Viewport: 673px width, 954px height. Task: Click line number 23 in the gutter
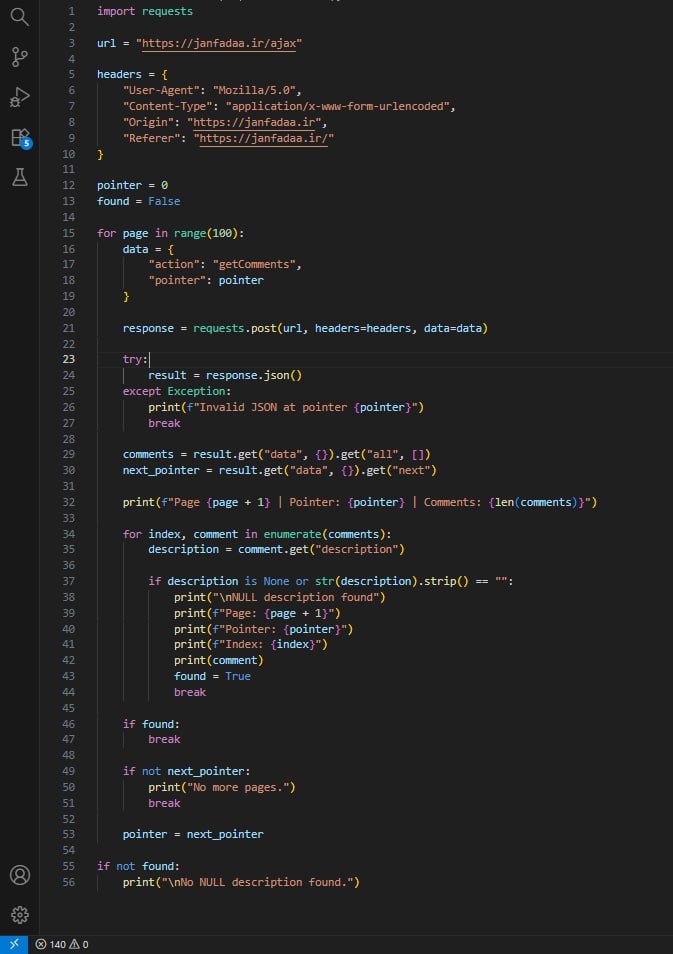[x=69, y=359]
